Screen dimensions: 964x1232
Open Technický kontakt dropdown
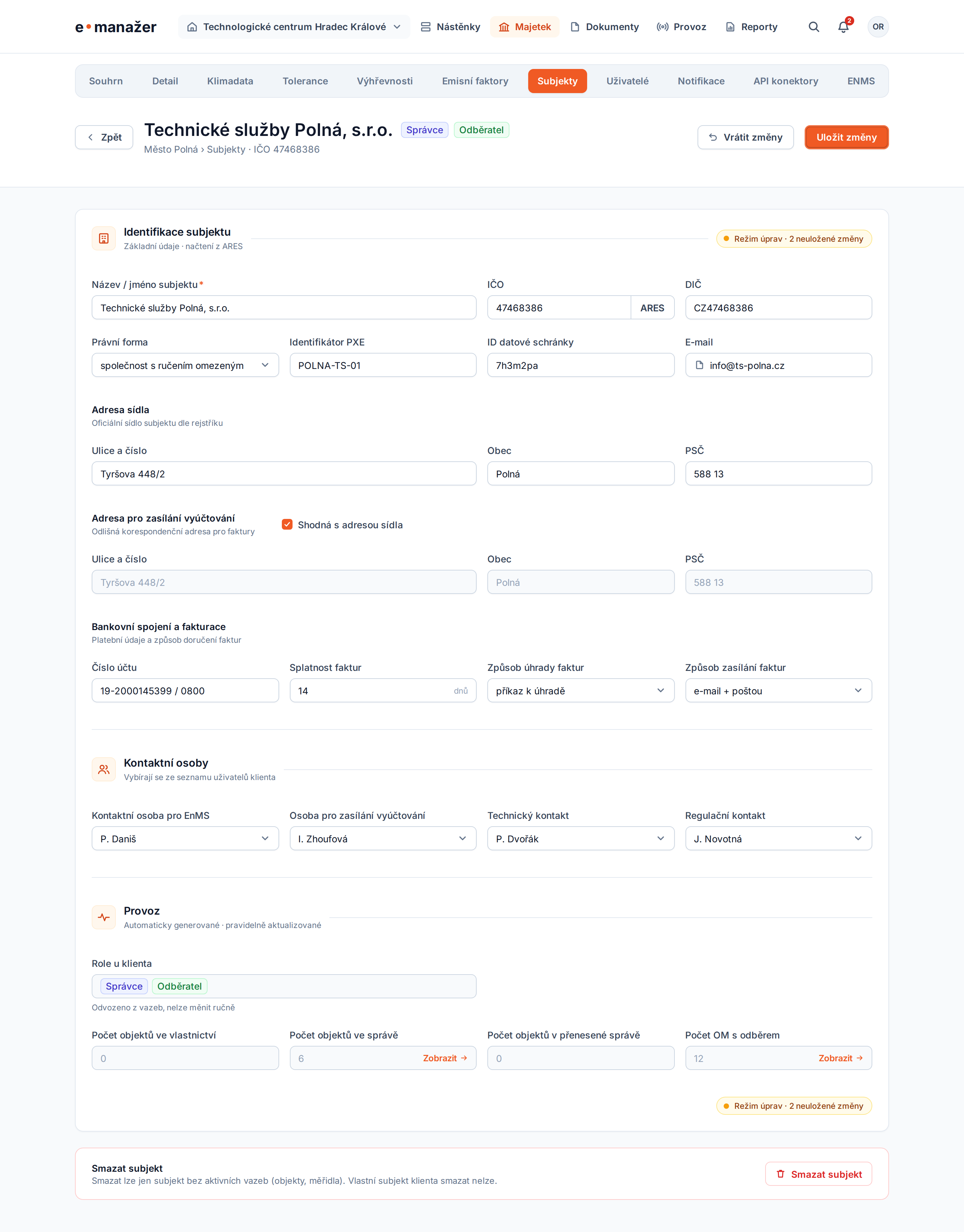(581, 838)
